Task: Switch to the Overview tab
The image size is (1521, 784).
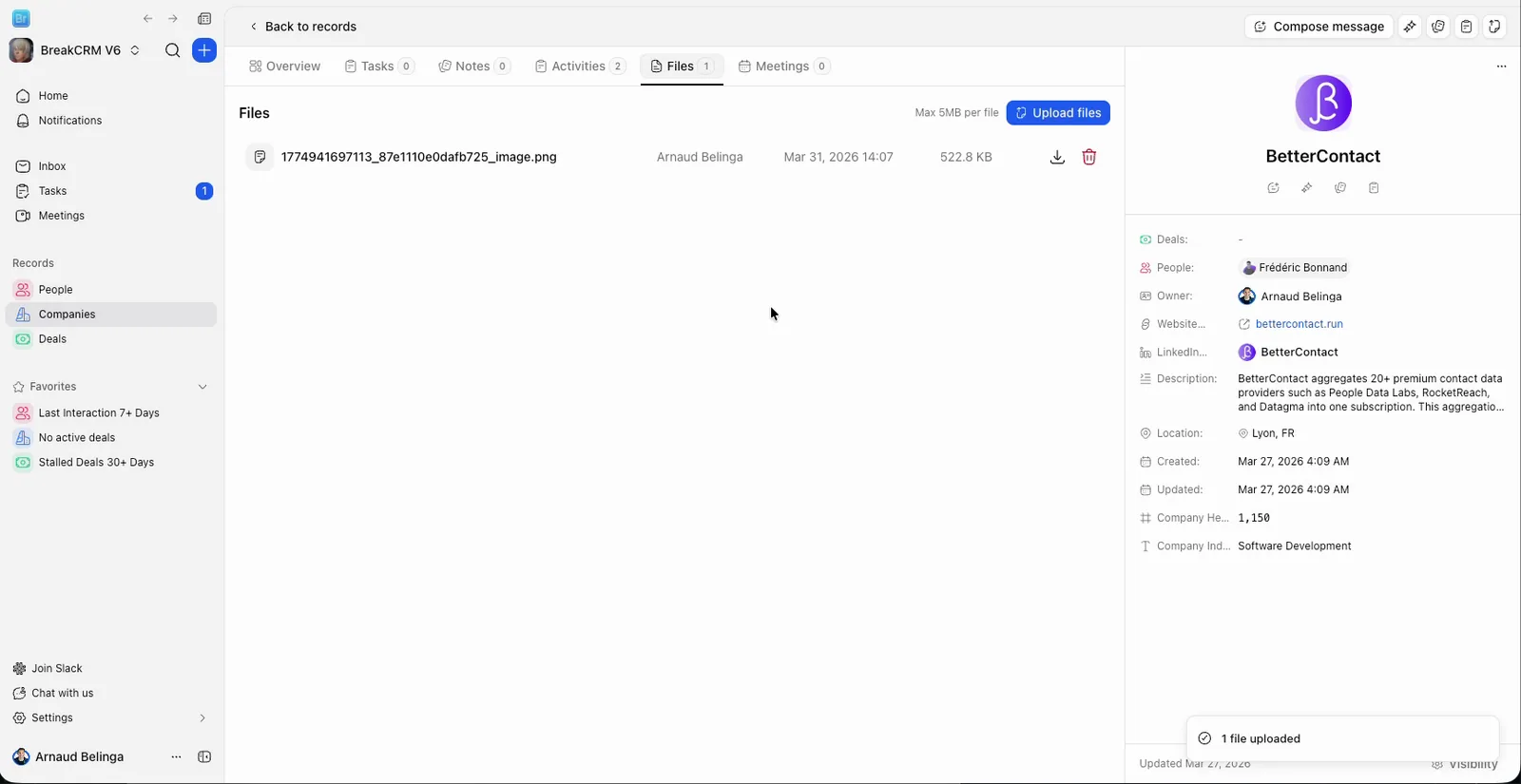Action: click(284, 67)
